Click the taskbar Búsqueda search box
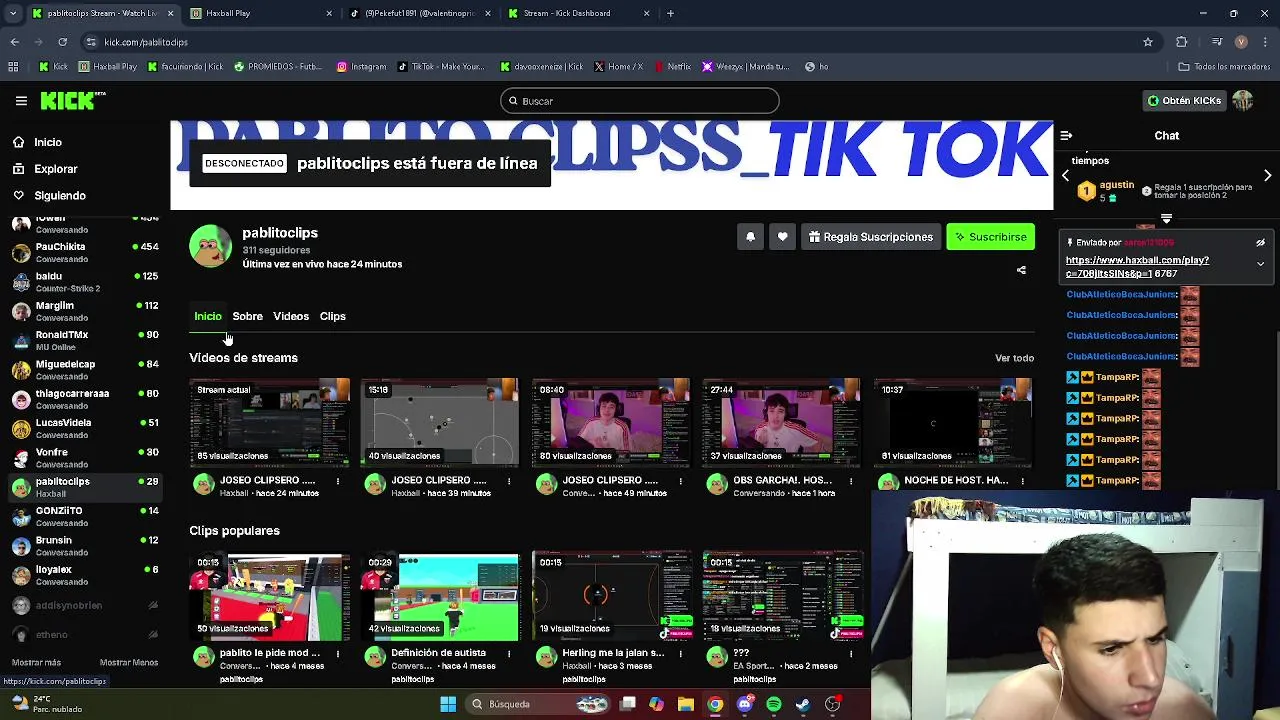 (538, 704)
